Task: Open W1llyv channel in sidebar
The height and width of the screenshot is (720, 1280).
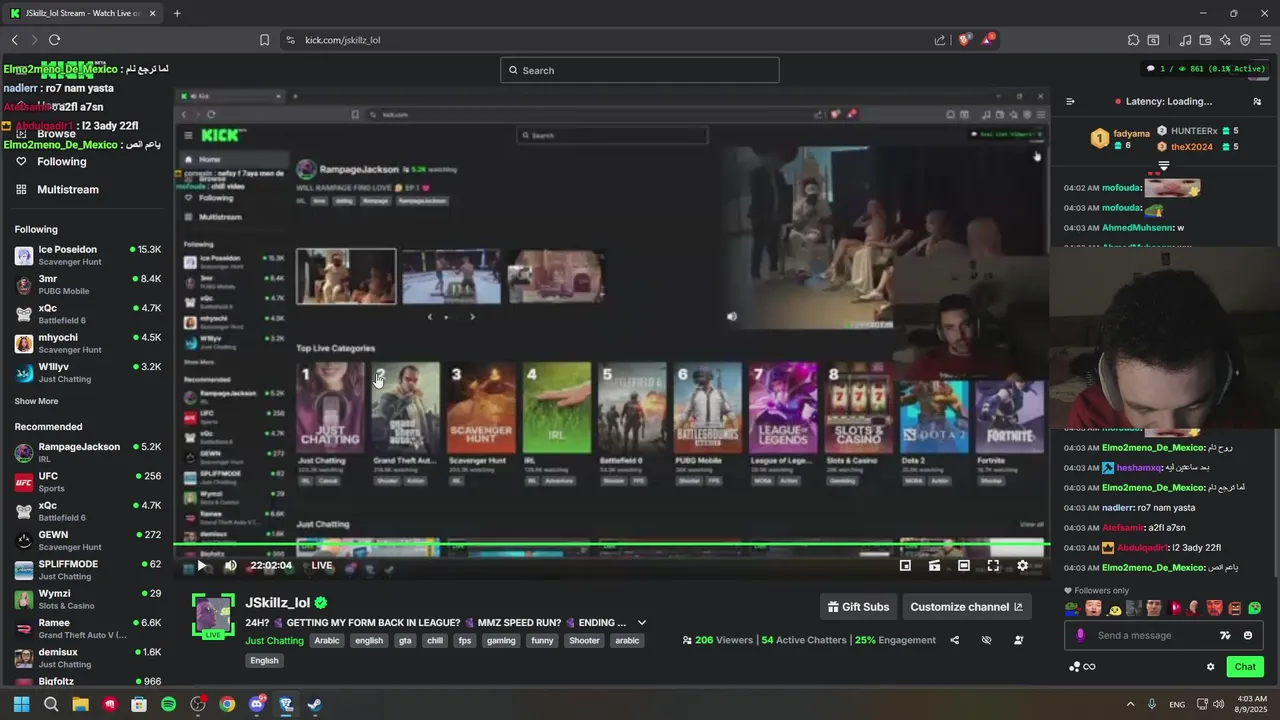Action: [88, 372]
